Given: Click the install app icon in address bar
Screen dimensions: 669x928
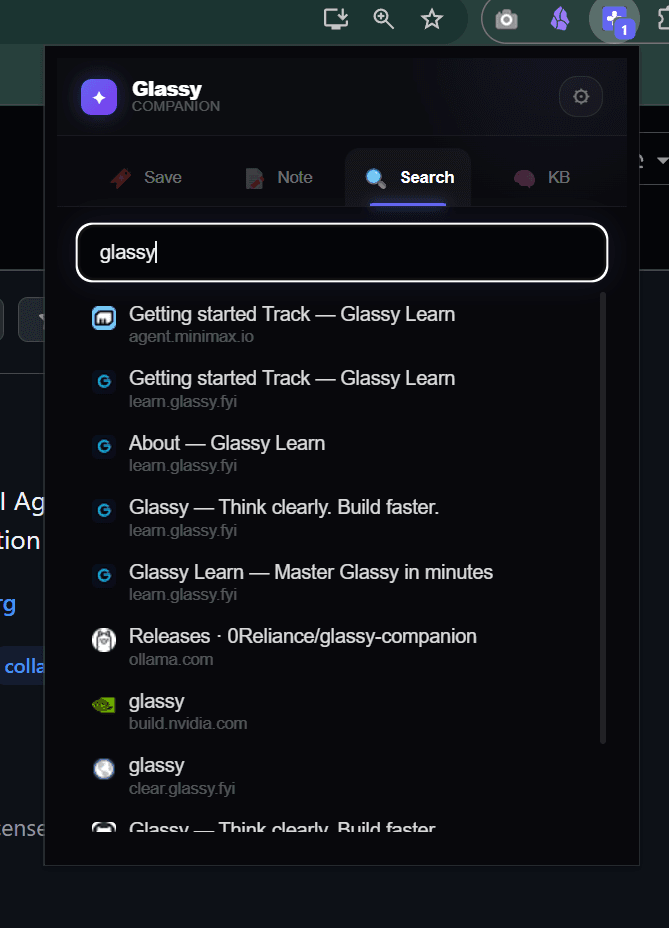Looking at the screenshot, I should click(x=336, y=19).
